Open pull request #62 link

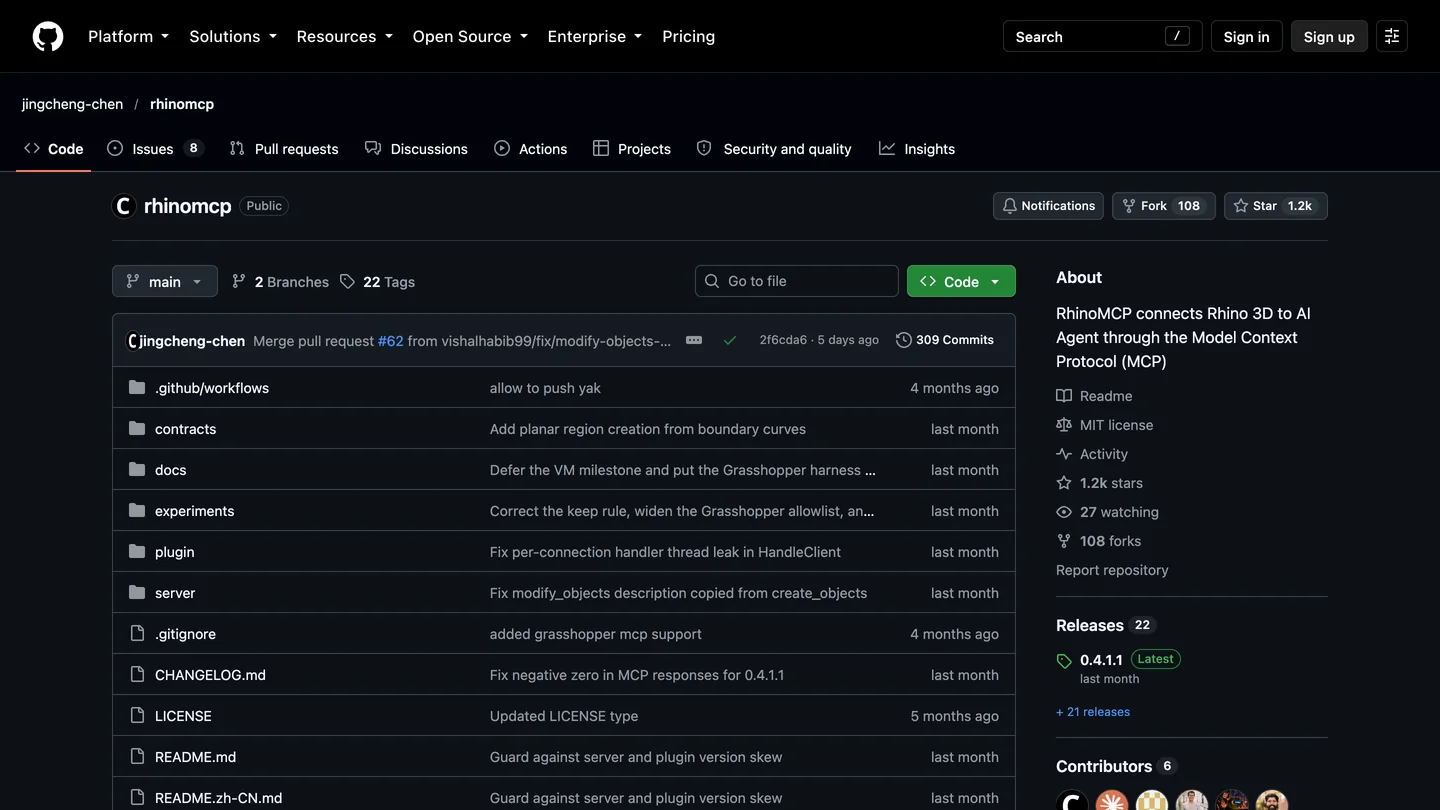pyautogui.click(x=391, y=341)
